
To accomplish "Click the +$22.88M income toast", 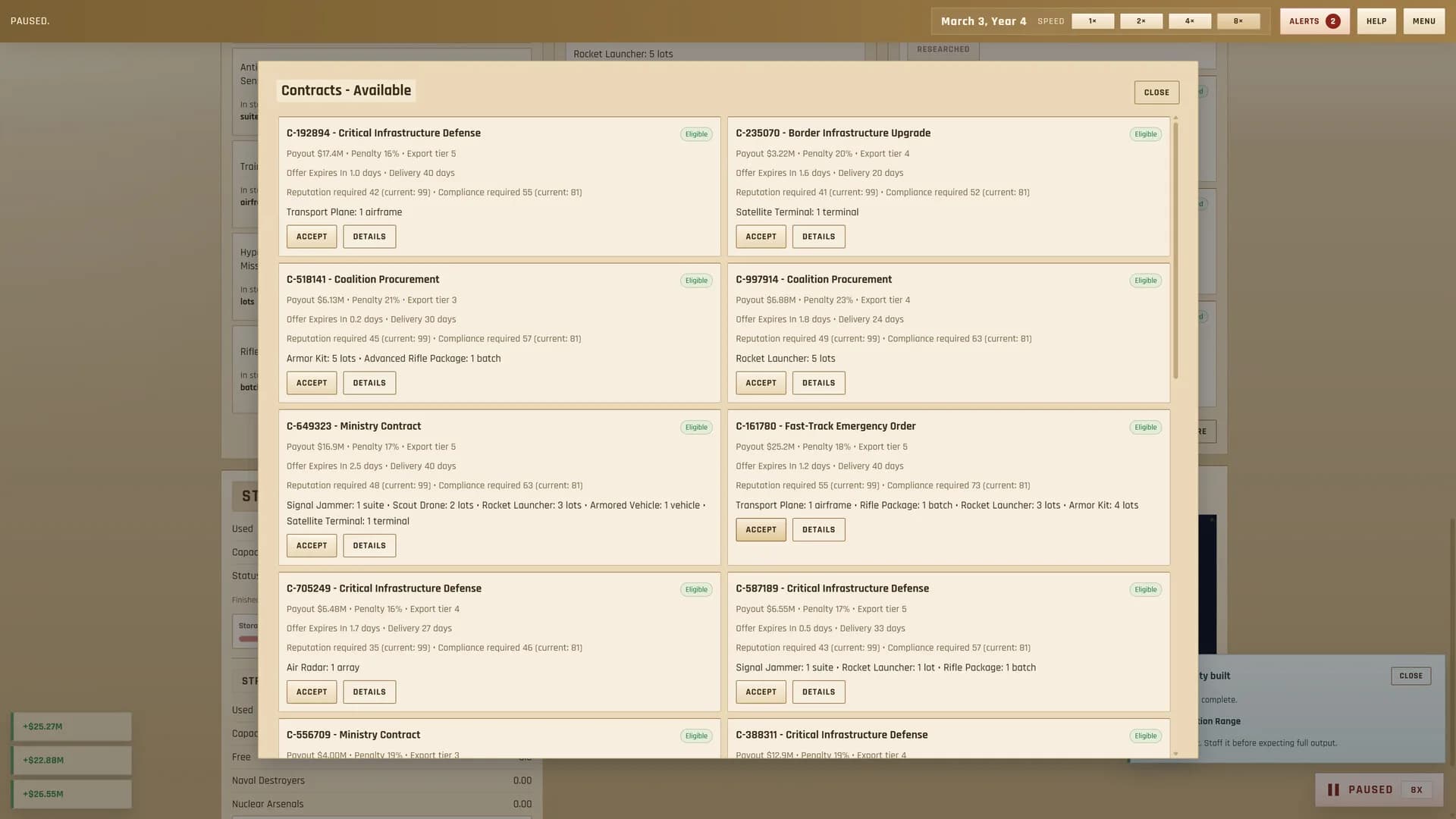I will (71, 760).
